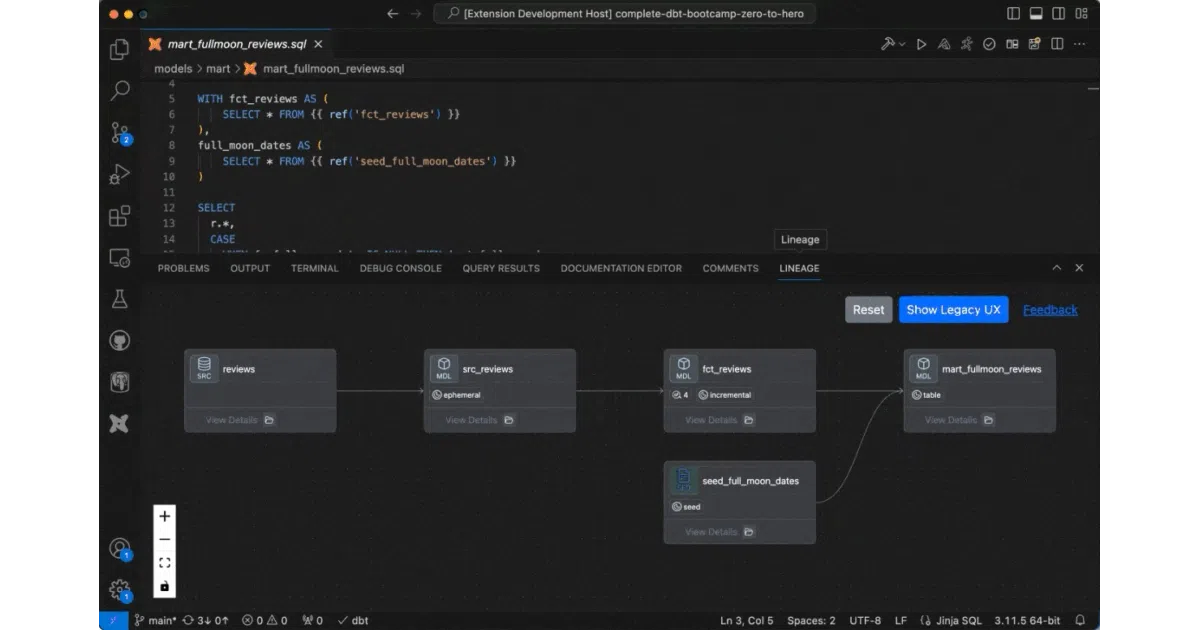Viewport: 1200px width, 630px height.
Task: Click the tests count 4 on fct_reviews
Action: click(680, 395)
